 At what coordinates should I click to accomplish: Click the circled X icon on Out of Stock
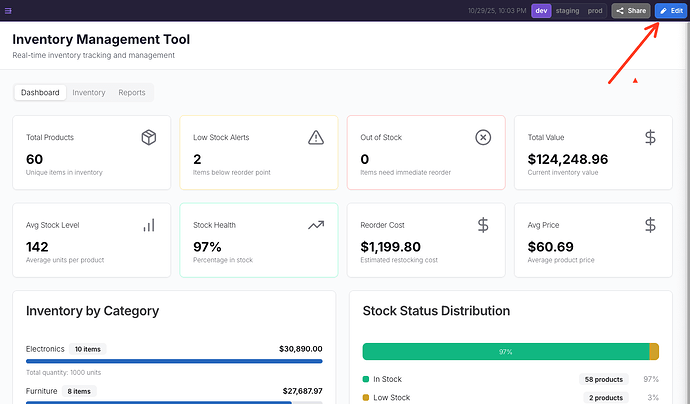(483, 137)
